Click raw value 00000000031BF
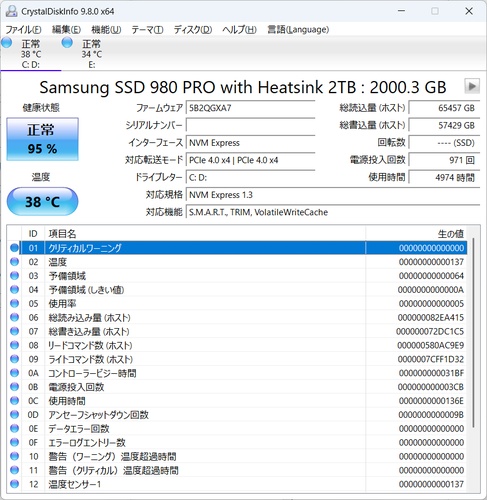 (x=431, y=373)
